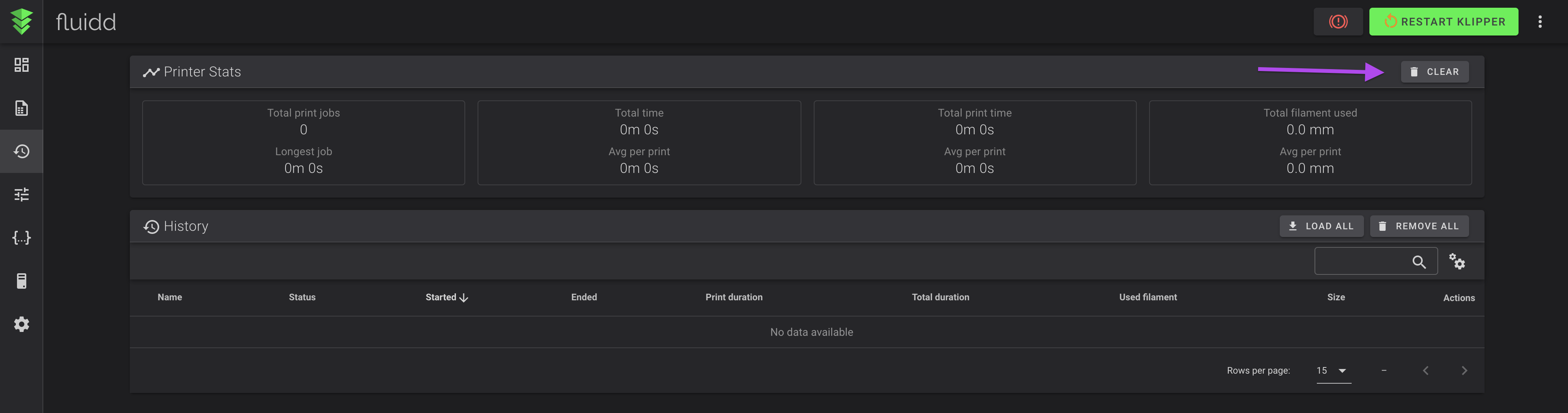Open the Fluidd dashboard from the sidebar

(21, 64)
